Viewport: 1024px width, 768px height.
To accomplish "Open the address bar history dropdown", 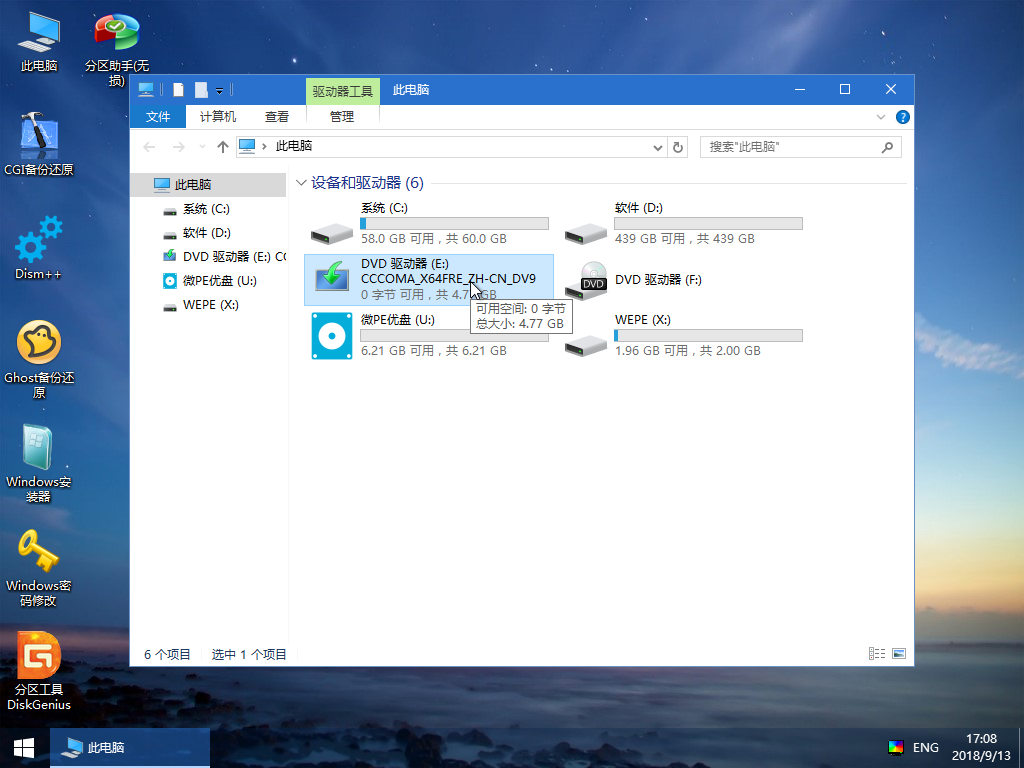I will [657, 146].
